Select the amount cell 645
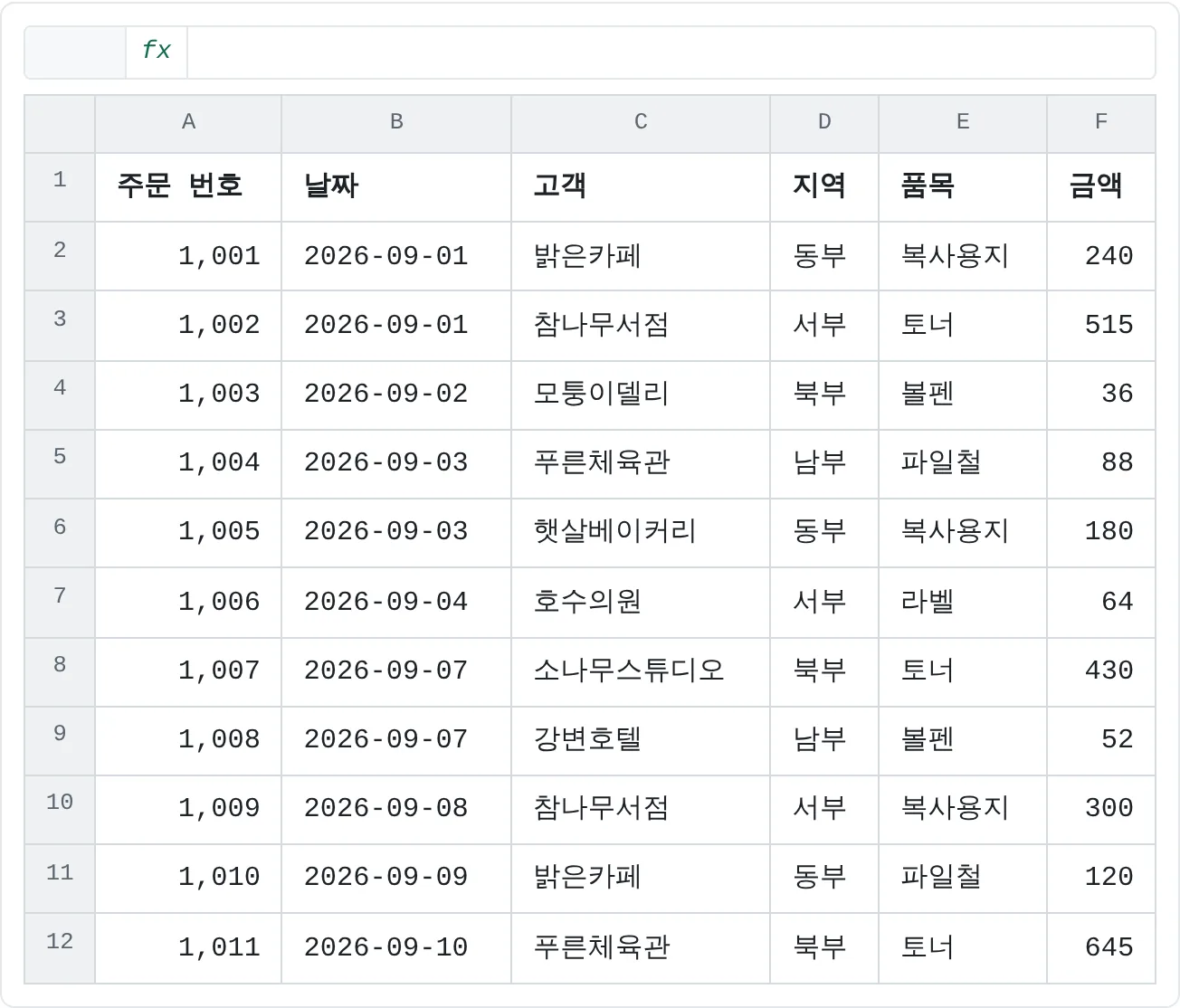1180x1008 pixels. pyautogui.click(x=1101, y=948)
